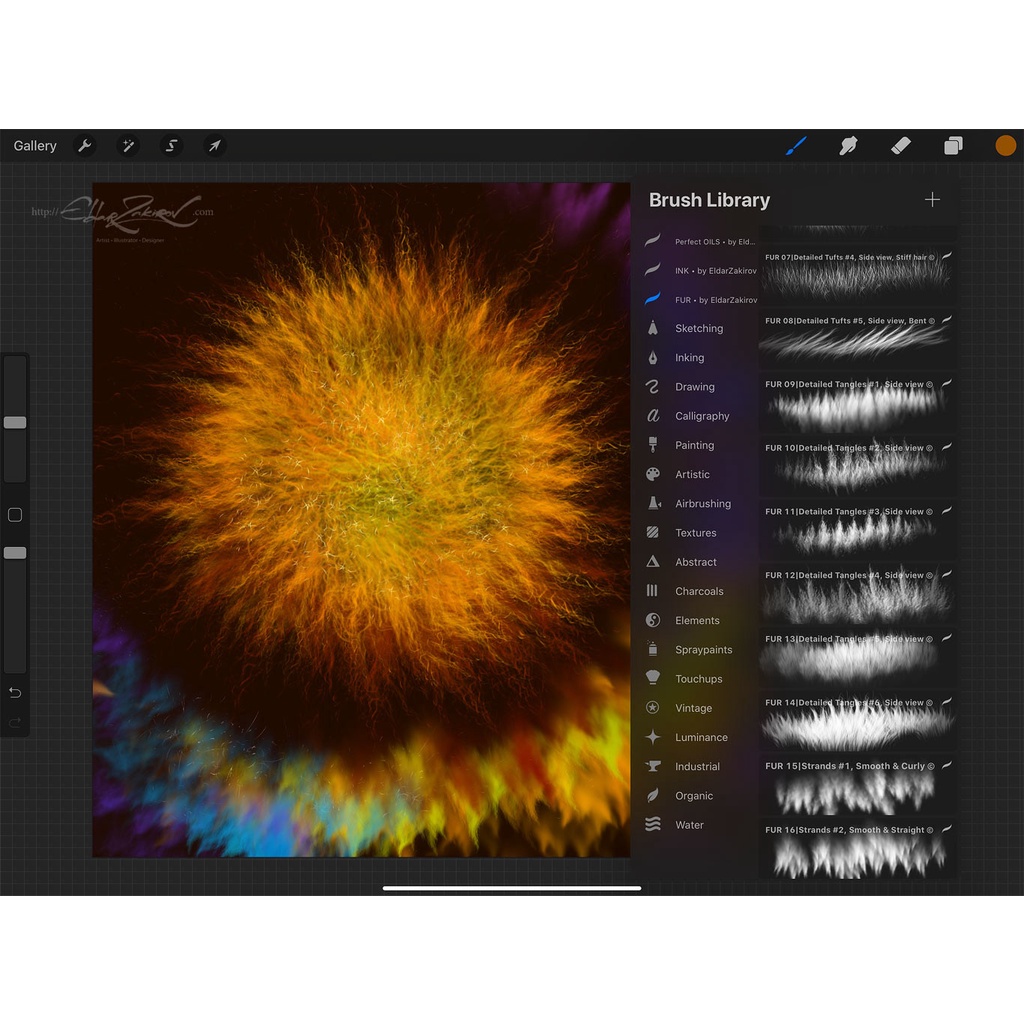Click the undo arrow on sidebar
1024x1024 pixels.
[15, 692]
